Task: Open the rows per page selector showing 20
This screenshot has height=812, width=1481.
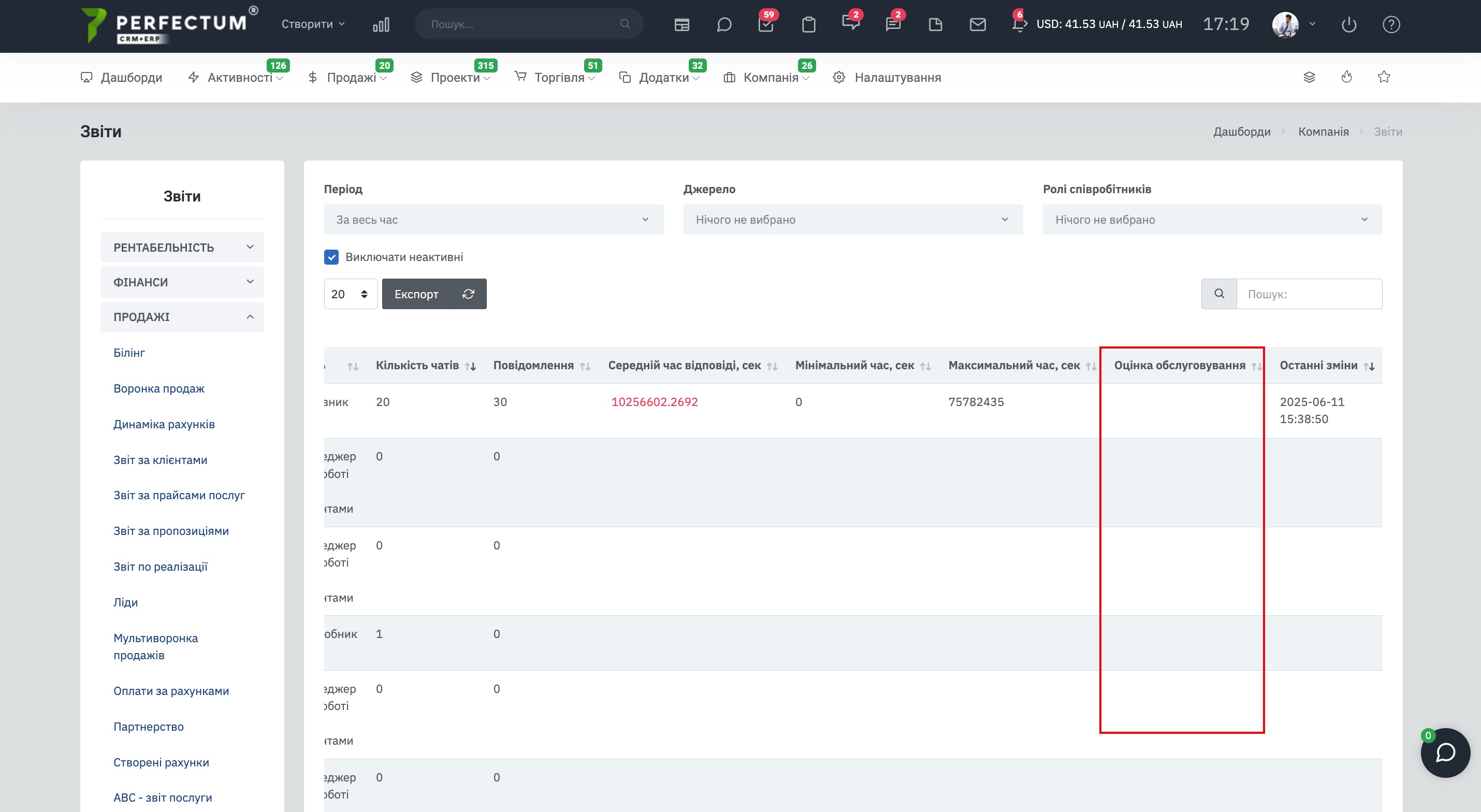Action: (x=350, y=294)
